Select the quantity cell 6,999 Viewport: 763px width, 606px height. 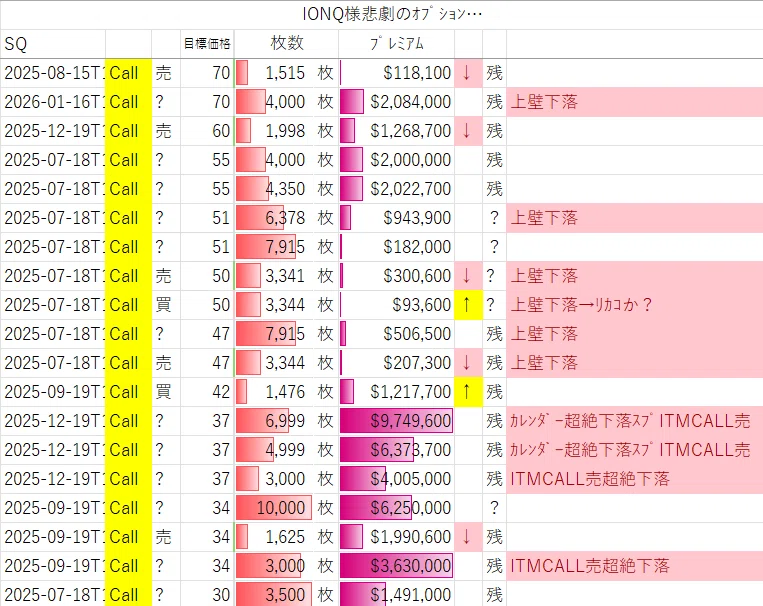click(274, 421)
